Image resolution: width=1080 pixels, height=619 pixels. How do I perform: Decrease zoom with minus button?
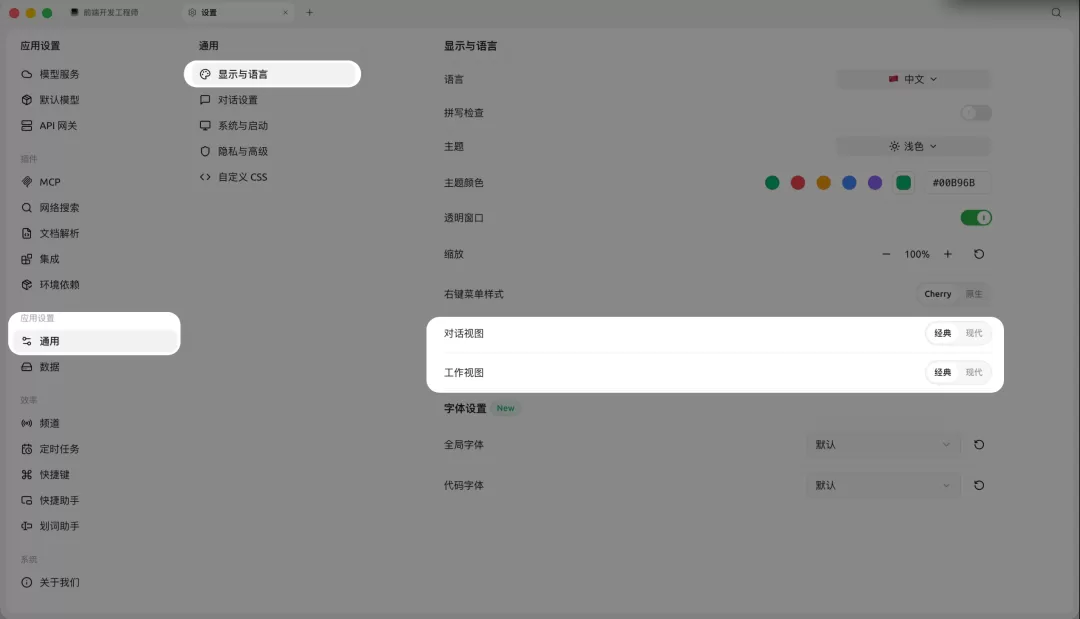click(886, 254)
